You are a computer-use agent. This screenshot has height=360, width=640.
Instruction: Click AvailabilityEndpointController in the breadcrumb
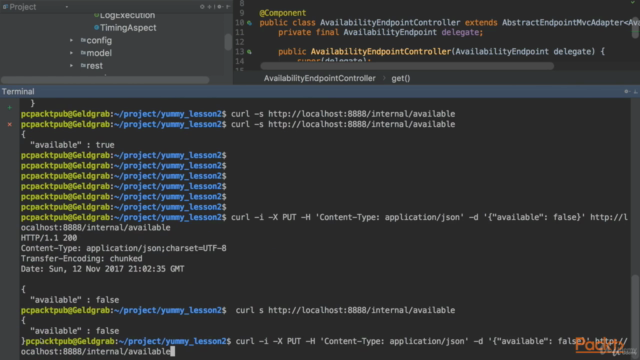pyautogui.click(x=320, y=78)
